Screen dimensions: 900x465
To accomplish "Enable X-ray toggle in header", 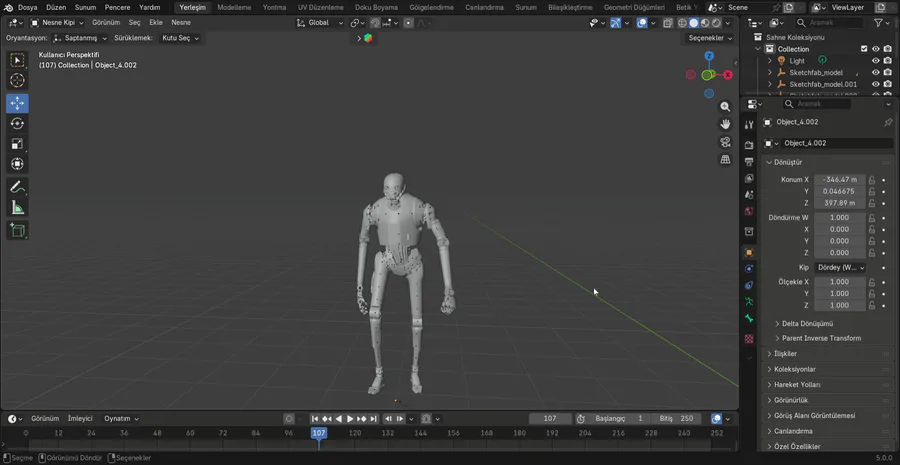I will pos(668,23).
